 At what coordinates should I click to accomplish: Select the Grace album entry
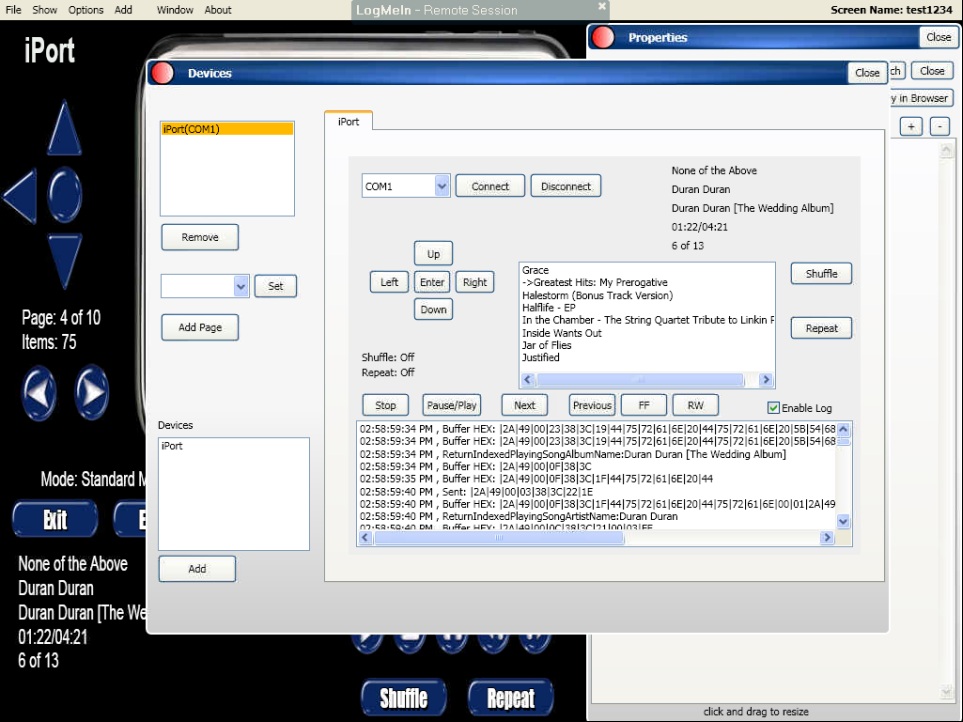point(535,270)
